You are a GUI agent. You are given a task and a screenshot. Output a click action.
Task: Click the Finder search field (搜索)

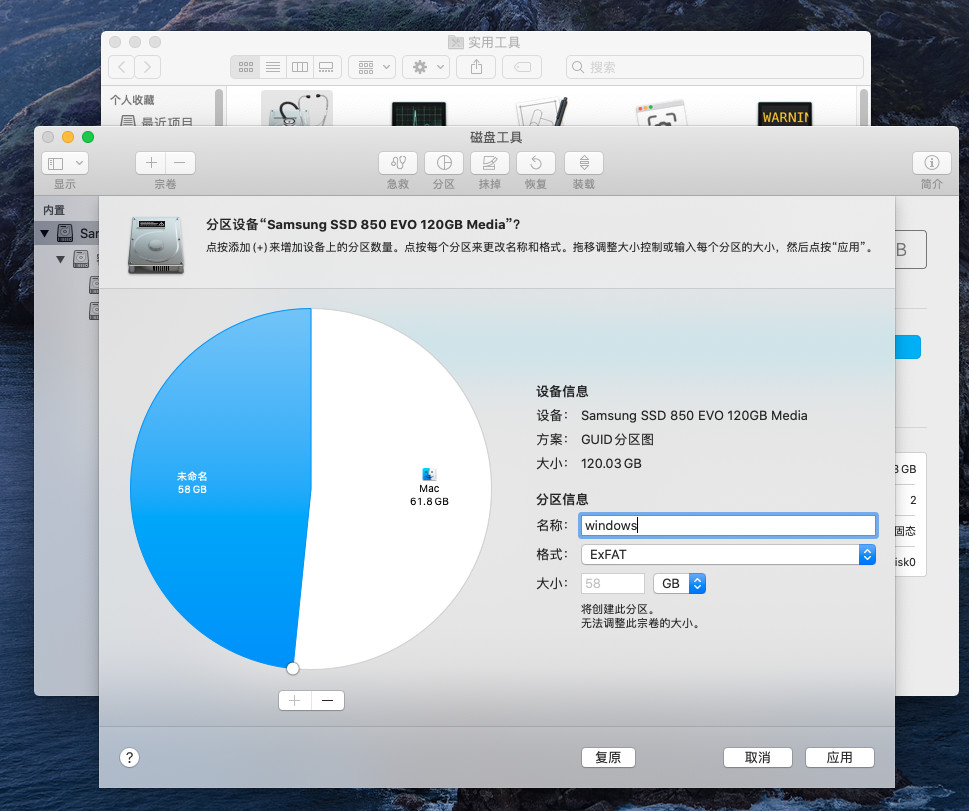click(x=714, y=67)
